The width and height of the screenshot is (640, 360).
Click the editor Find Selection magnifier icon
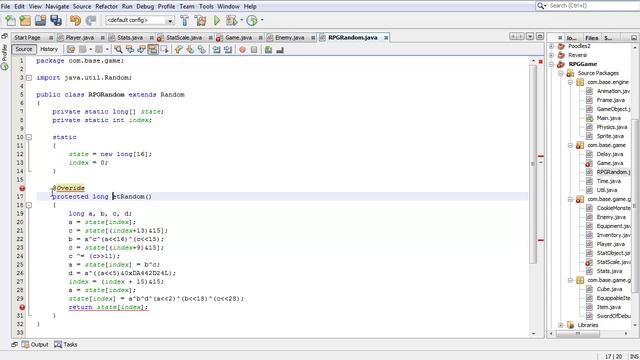click(x=118, y=50)
